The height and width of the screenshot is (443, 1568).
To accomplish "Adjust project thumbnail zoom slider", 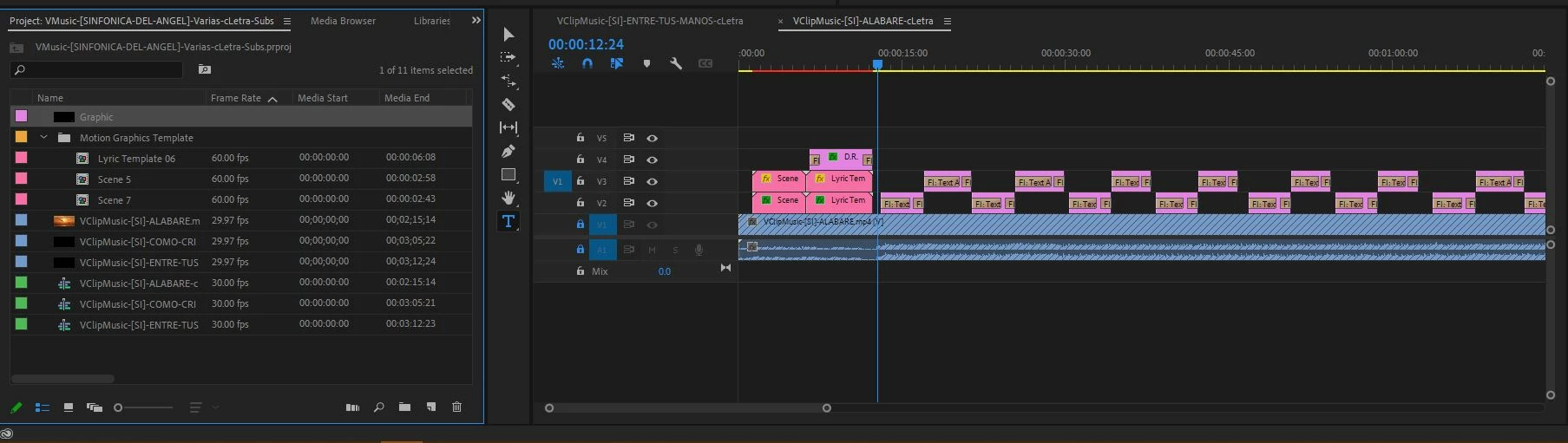I will click(x=144, y=407).
